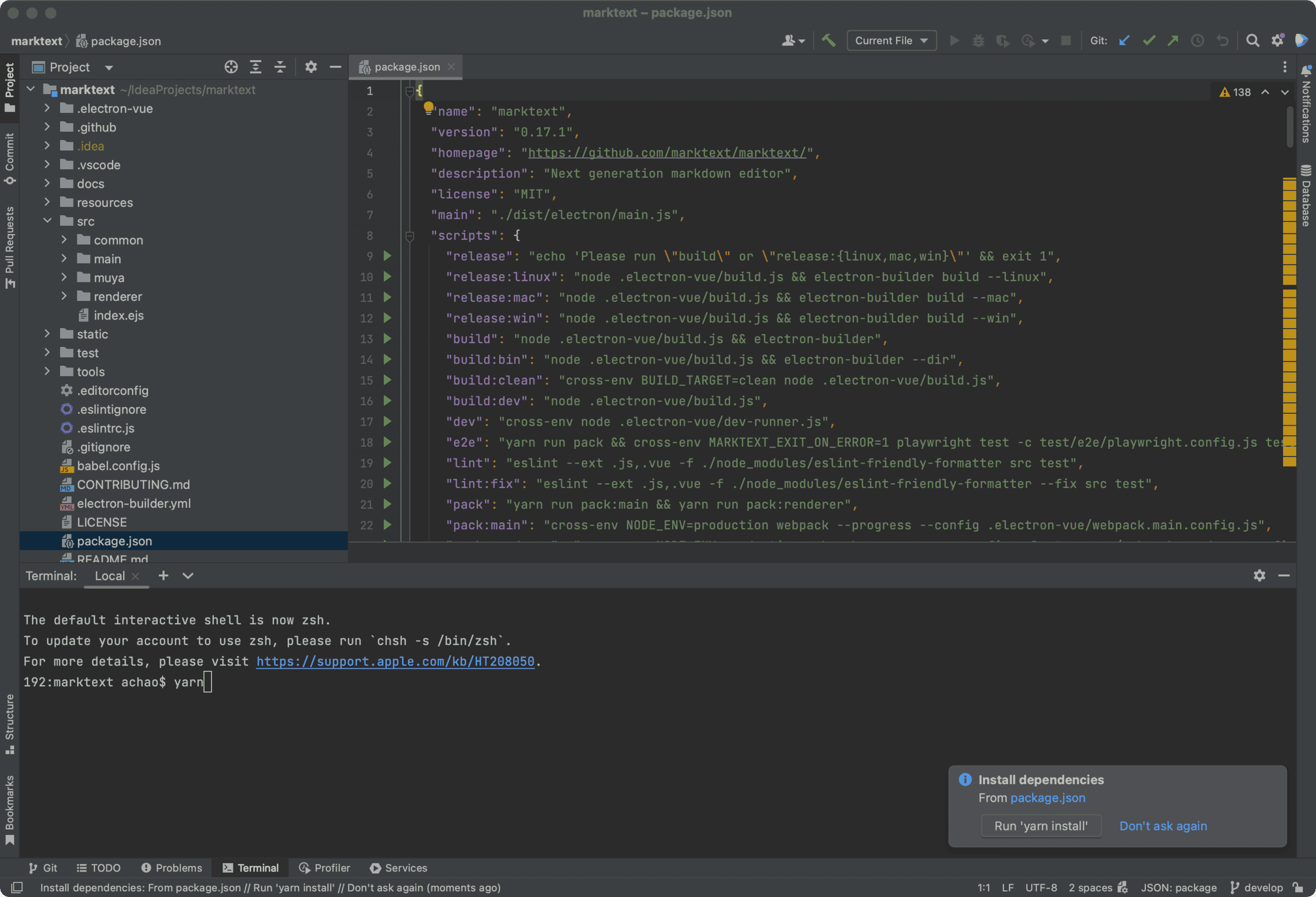
Task: Click Git commit checkmark icon
Action: (1149, 40)
